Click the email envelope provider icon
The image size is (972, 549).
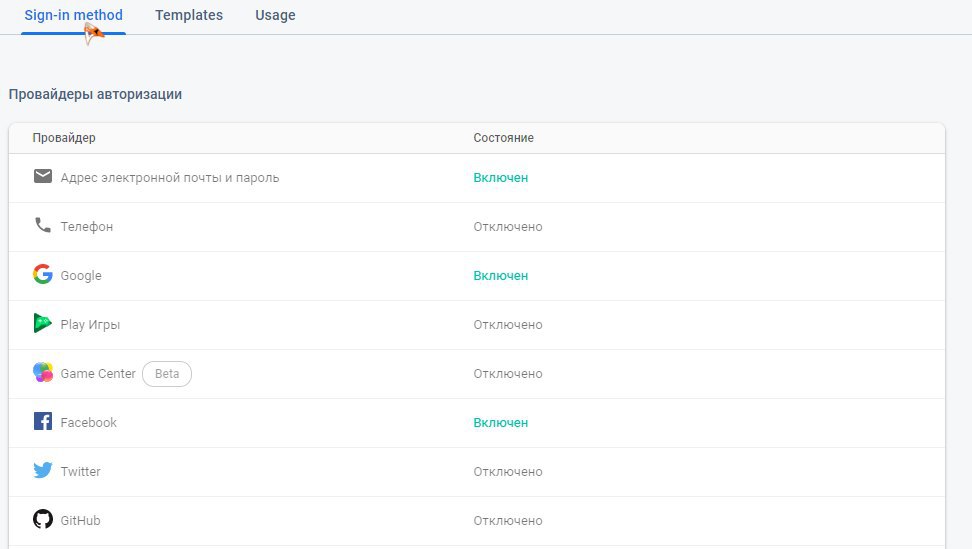pyautogui.click(x=43, y=177)
